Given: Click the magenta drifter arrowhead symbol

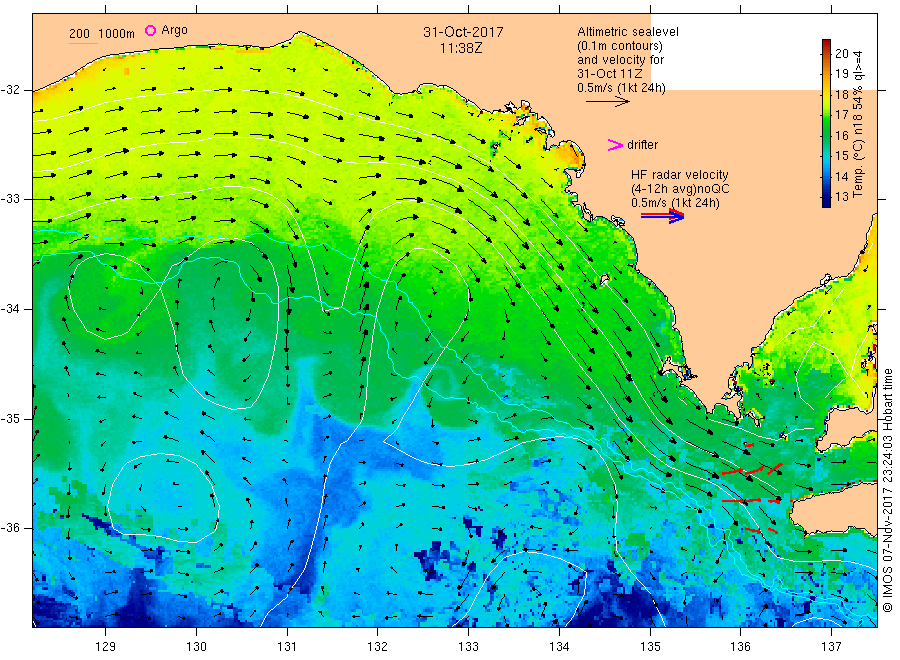Looking at the screenshot, I should (x=615, y=145).
